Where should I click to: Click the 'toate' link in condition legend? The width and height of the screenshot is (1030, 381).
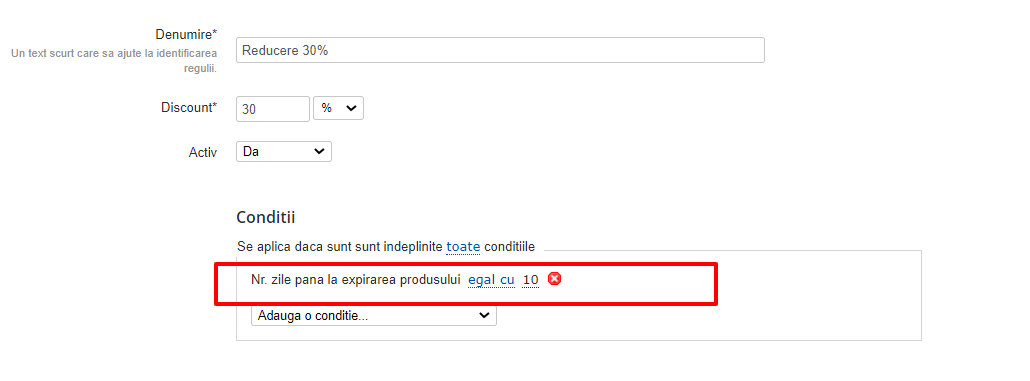point(463,248)
